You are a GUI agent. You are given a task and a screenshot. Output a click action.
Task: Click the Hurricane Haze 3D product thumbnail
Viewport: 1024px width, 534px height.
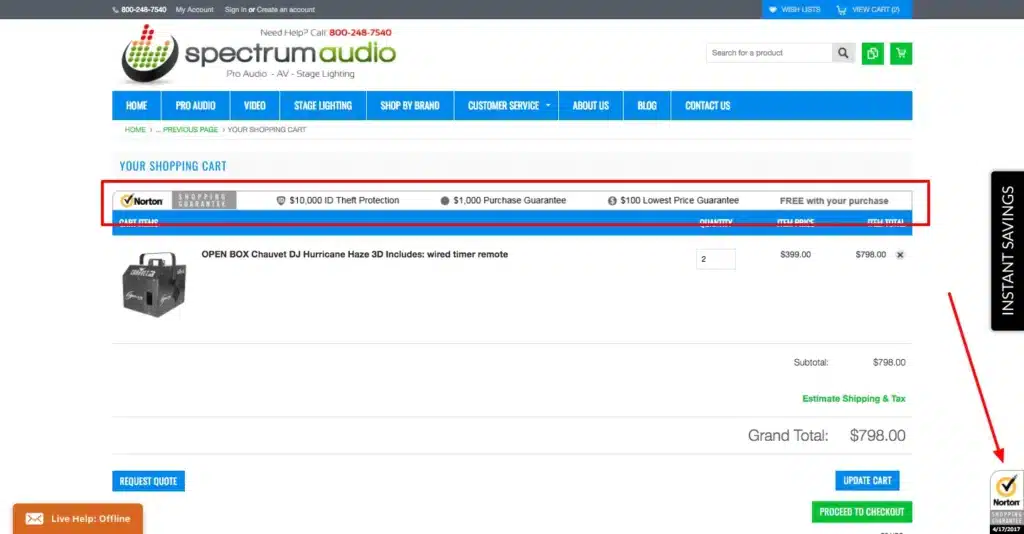coord(154,284)
